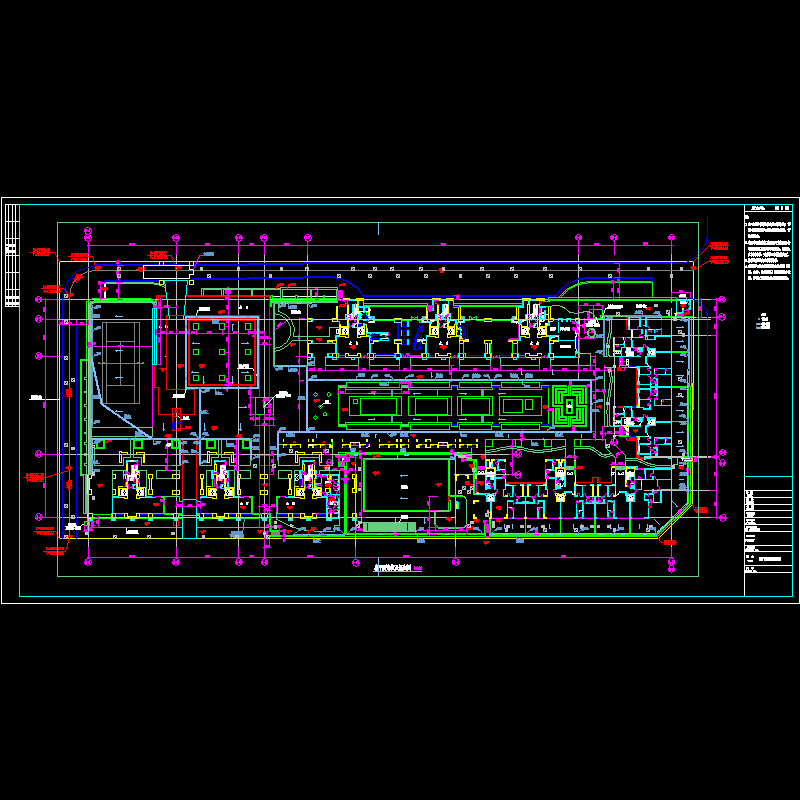Select the large green rectangle in lower center

coord(405,485)
